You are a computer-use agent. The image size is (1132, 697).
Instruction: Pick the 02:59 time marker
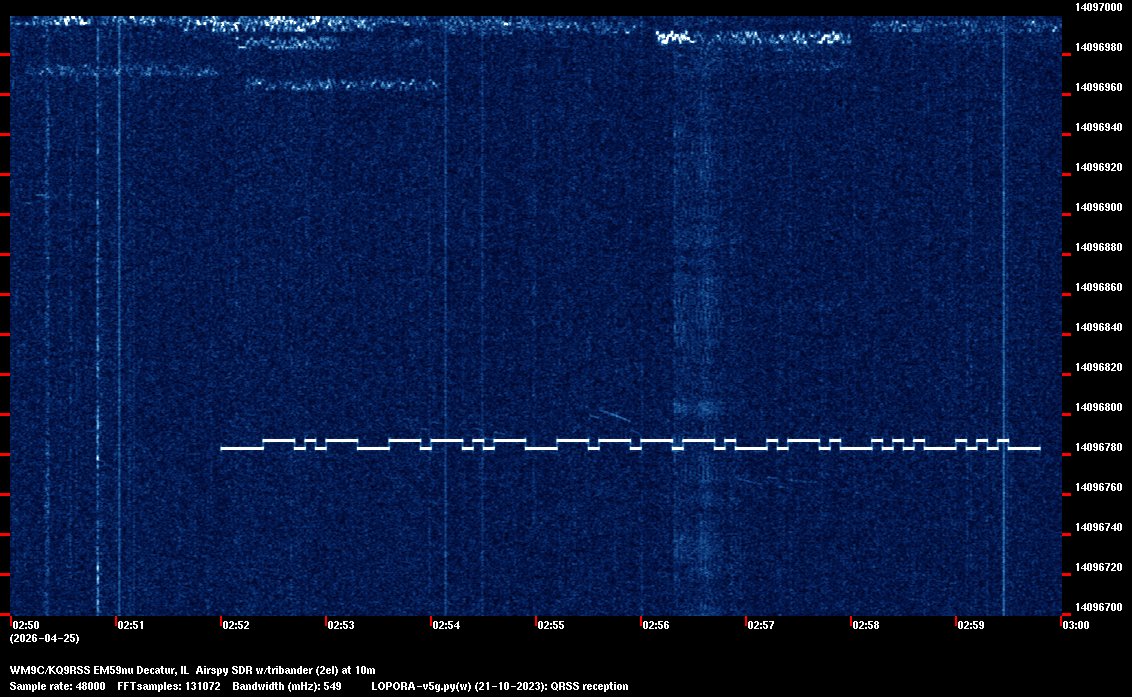(971, 625)
